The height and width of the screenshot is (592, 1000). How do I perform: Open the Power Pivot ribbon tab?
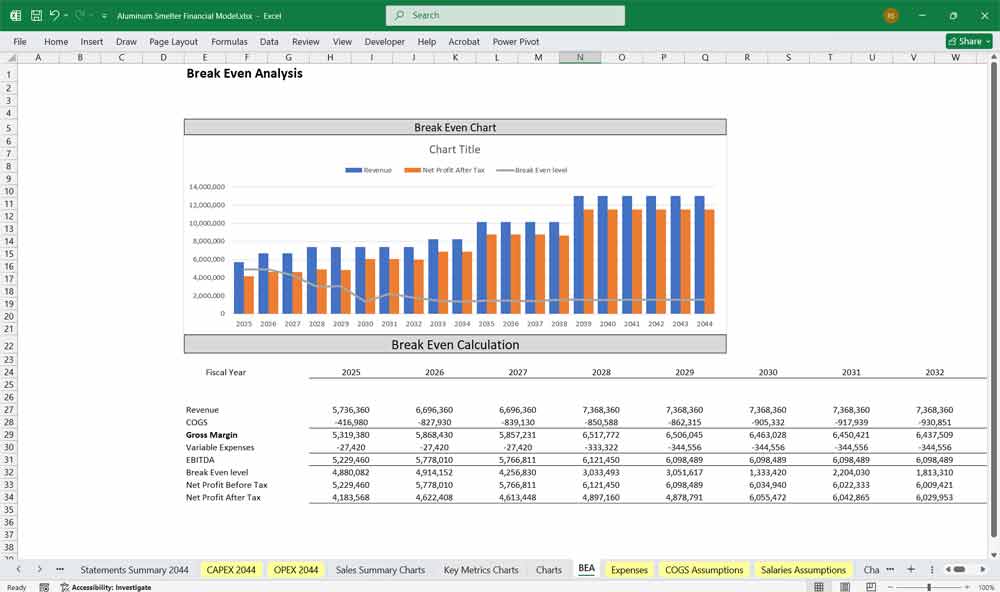click(x=516, y=42)
